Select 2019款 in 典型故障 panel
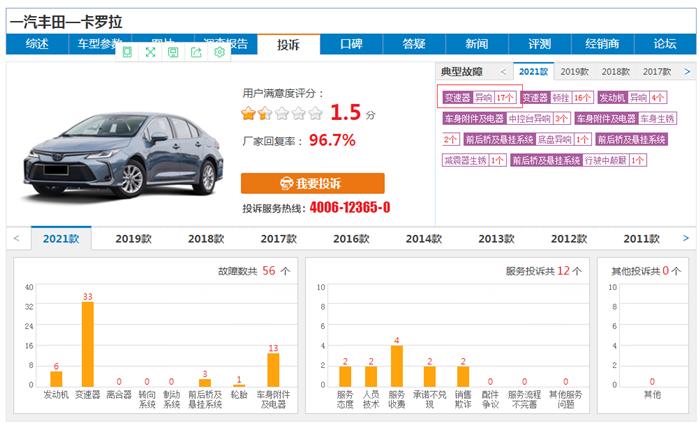 point(575,71)
